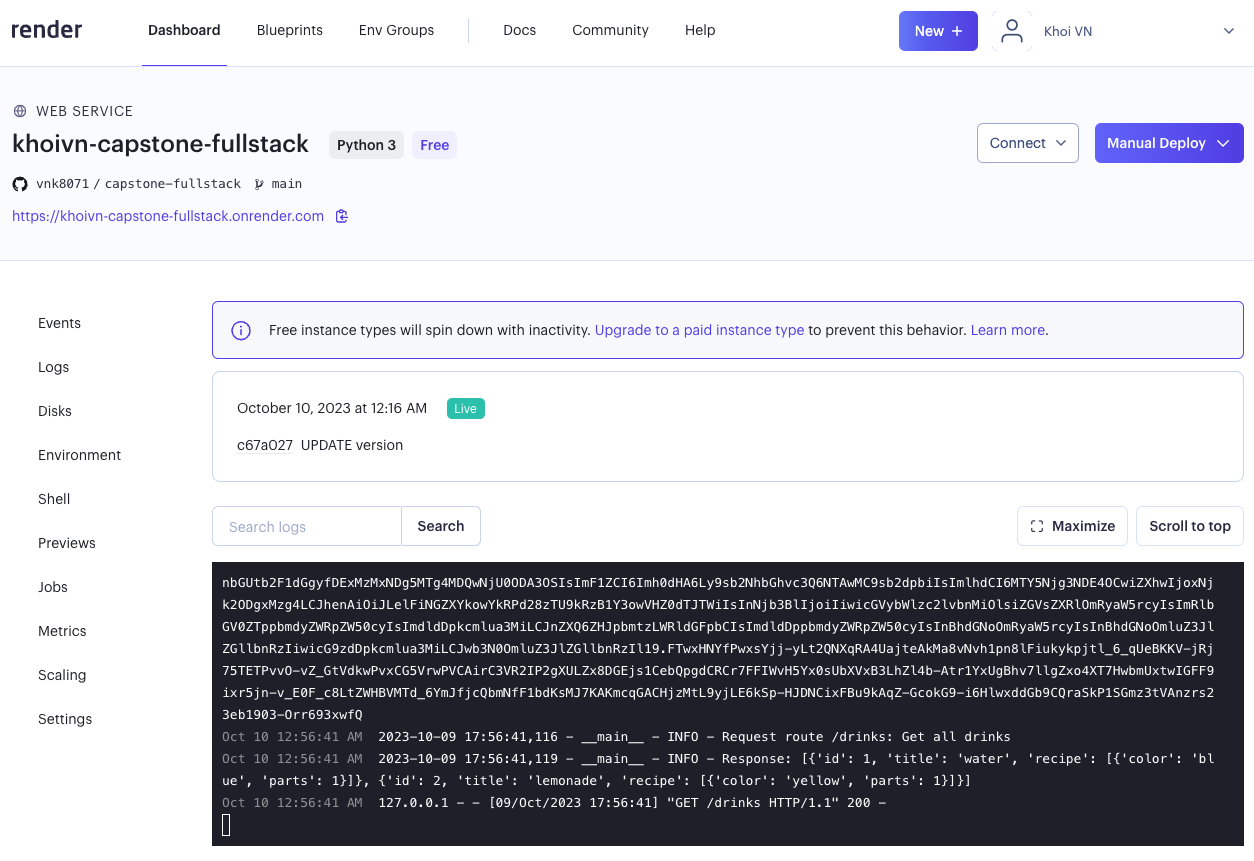
Task: Select Logs in the sidebar
Action: (x=53, y=367)
